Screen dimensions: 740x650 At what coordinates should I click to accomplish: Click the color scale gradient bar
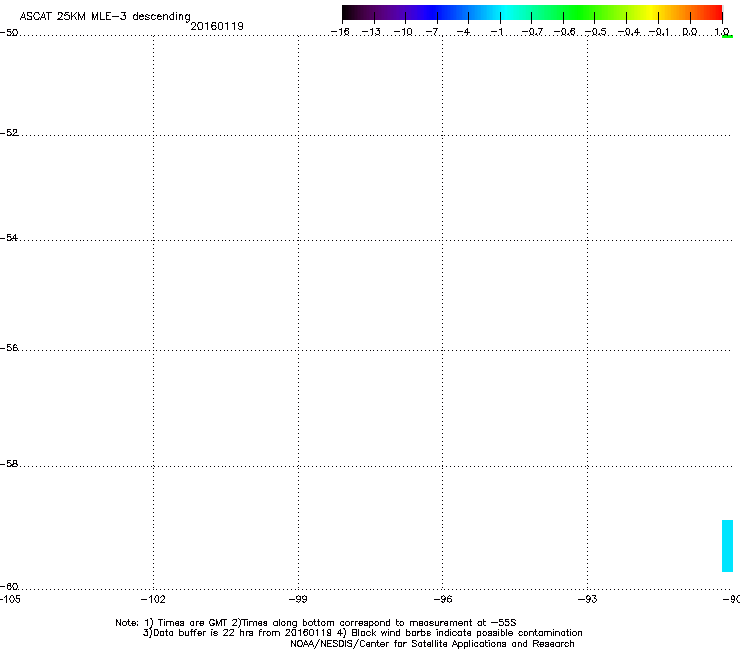click(x=532, y=13)
